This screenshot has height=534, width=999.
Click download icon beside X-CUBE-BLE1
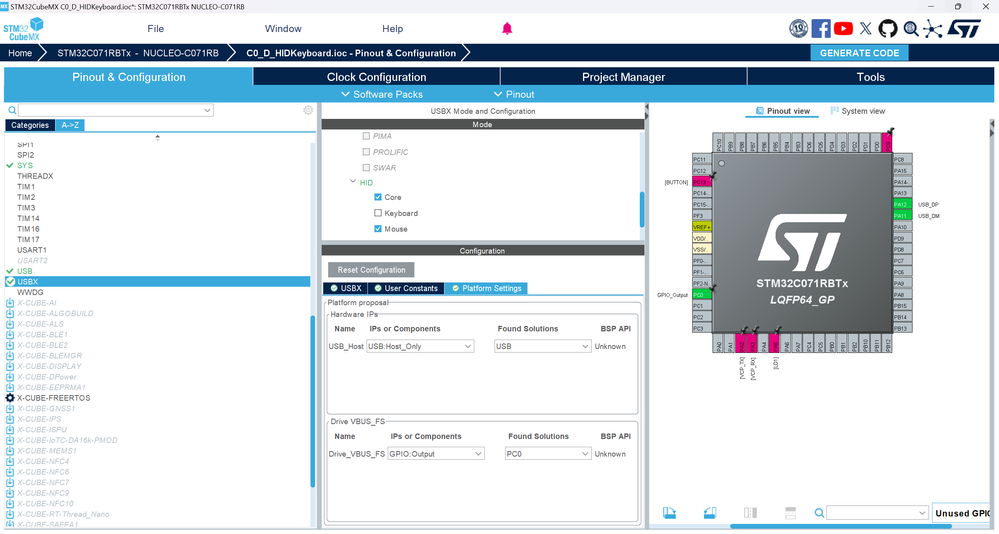[x=10, y=335]
